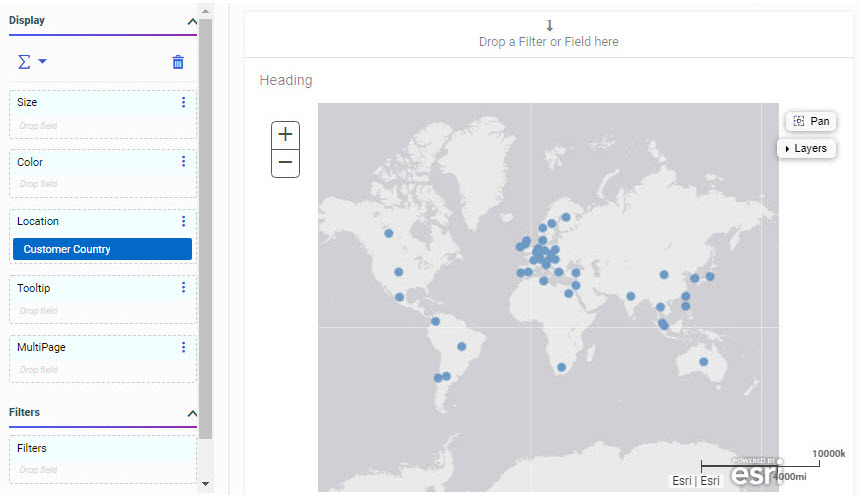
Task: Click the Brazil map point
Action: point(462,346)
